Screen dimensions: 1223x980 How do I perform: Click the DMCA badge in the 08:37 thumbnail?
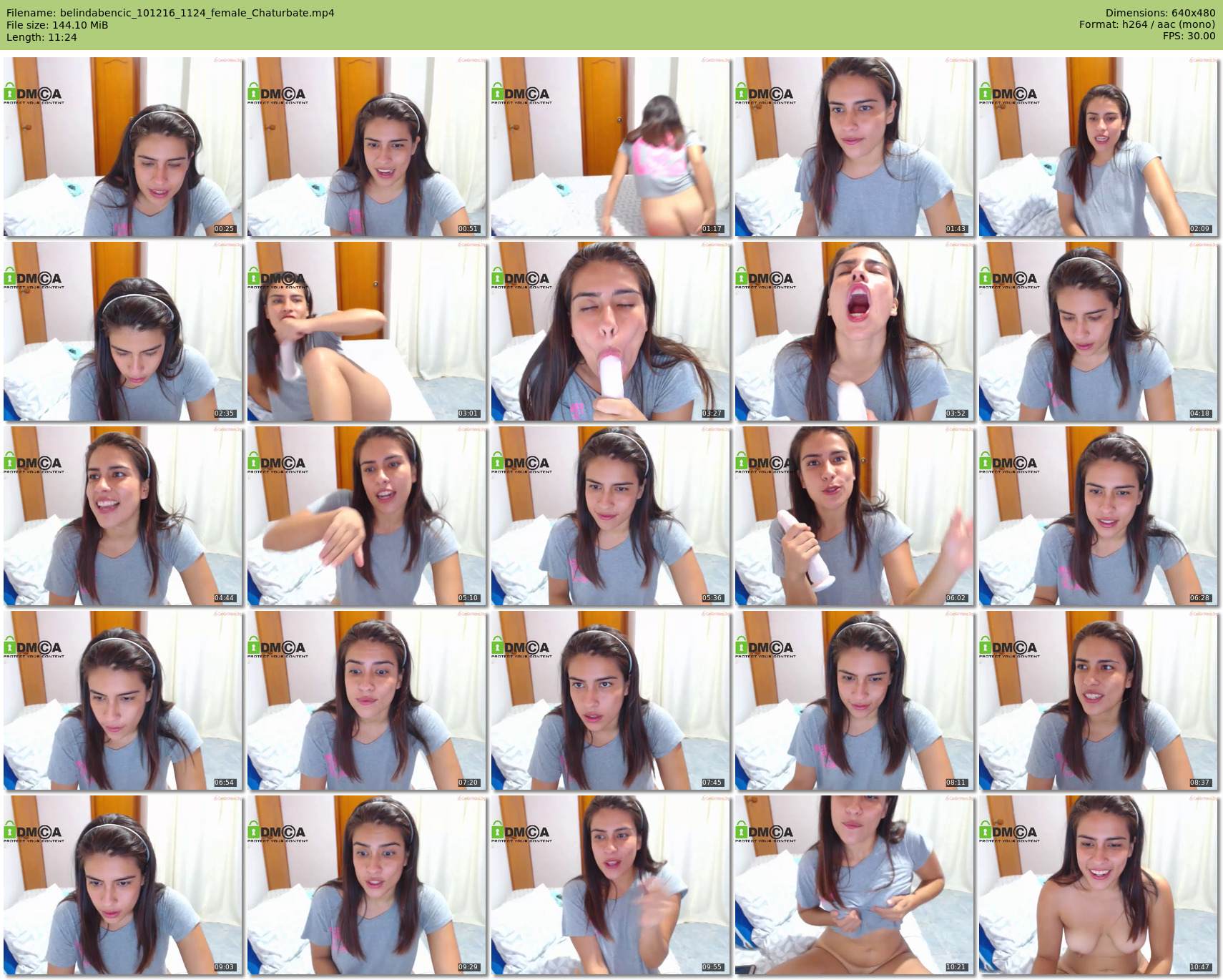(1009, 648)
